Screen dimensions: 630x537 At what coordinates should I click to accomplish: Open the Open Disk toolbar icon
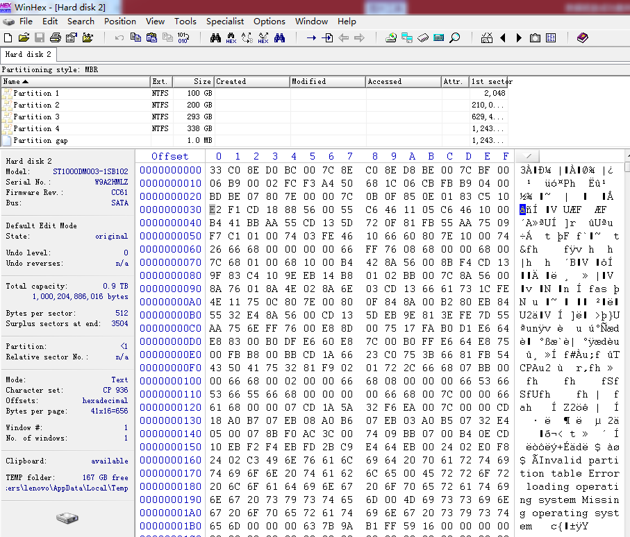391,38
